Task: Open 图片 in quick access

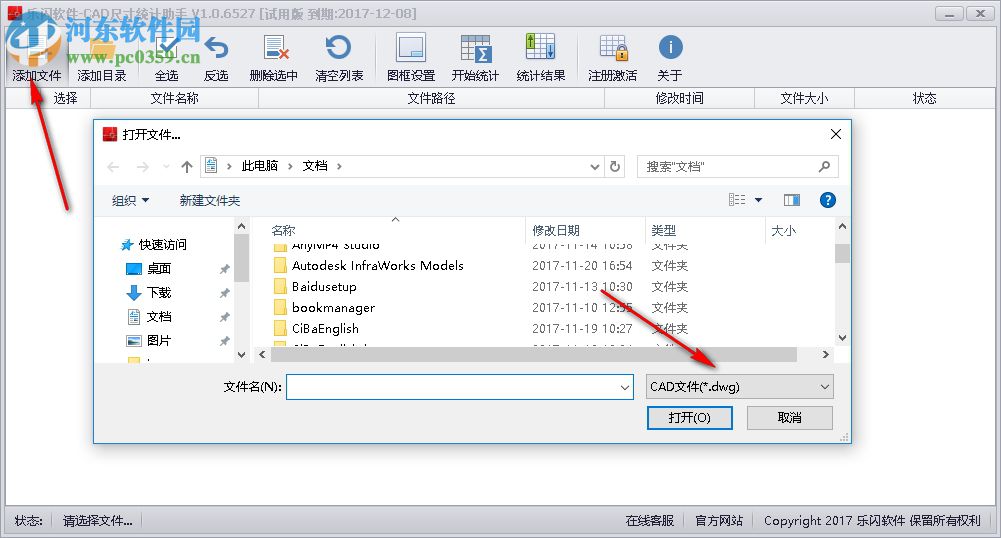Action: (159, 341)
